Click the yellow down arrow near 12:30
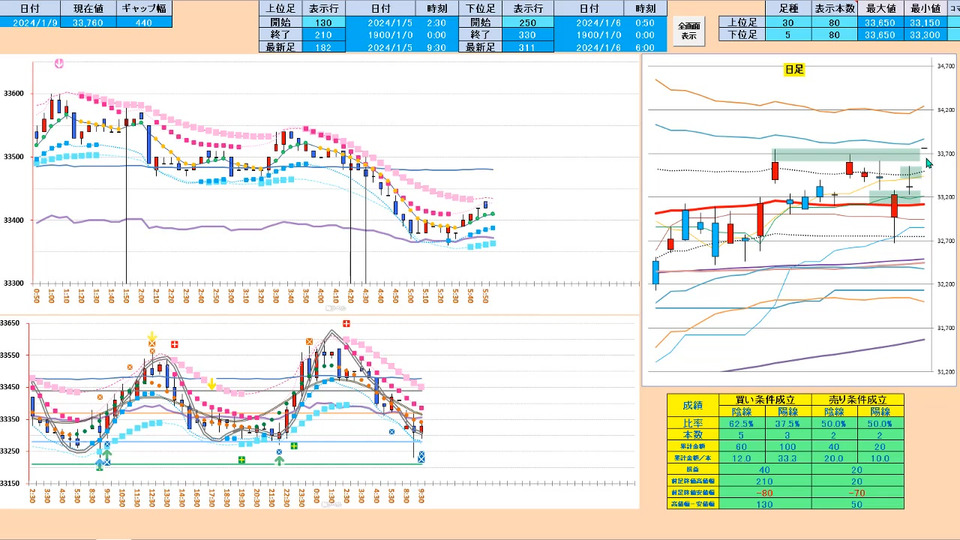Image resolution: width=960 pixels, height=540 pixels. (152, 336)
